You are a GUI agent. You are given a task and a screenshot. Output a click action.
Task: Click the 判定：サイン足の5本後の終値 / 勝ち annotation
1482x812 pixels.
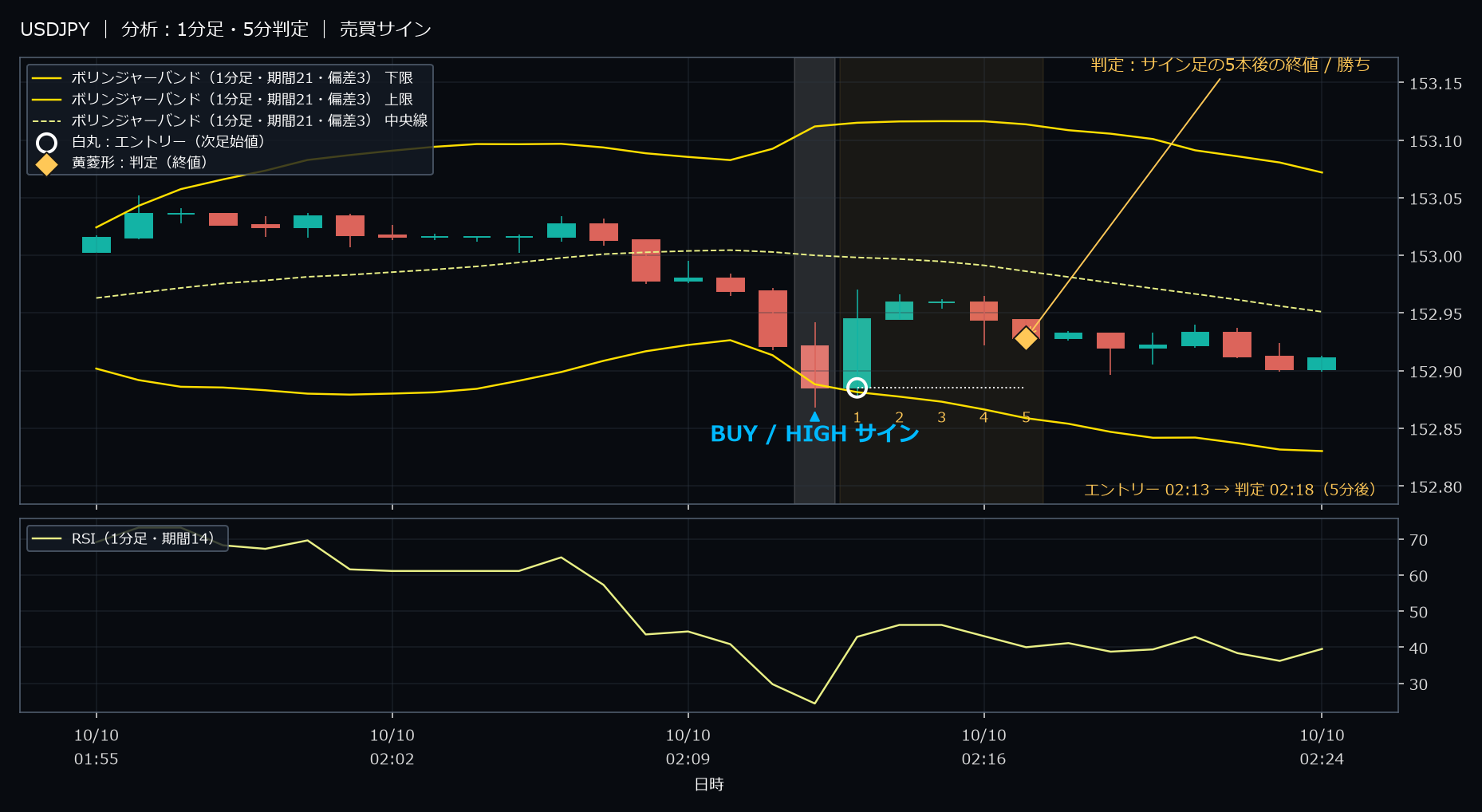[1231, 65]
